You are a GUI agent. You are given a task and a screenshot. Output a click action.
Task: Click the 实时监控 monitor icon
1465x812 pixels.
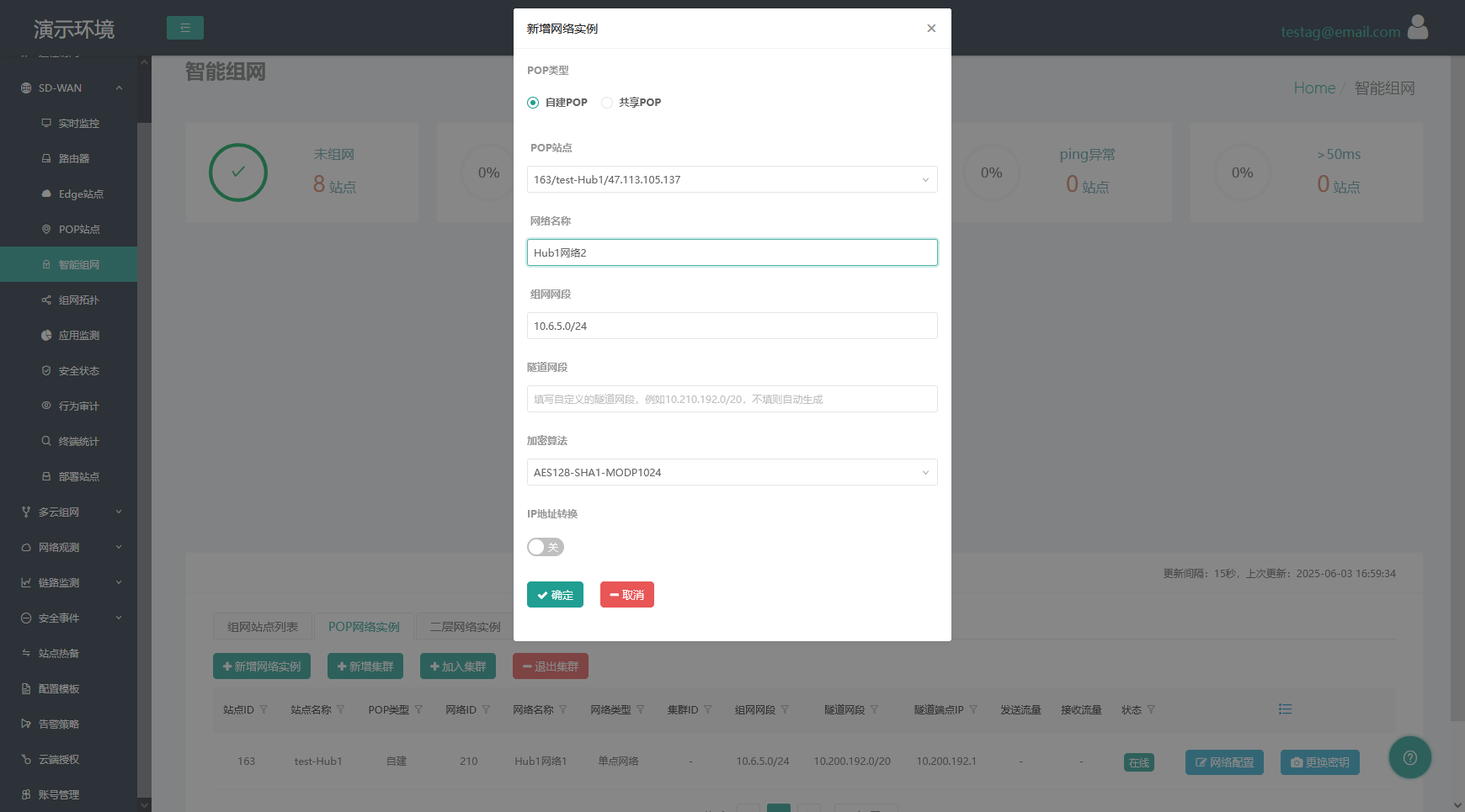[46, 123]
